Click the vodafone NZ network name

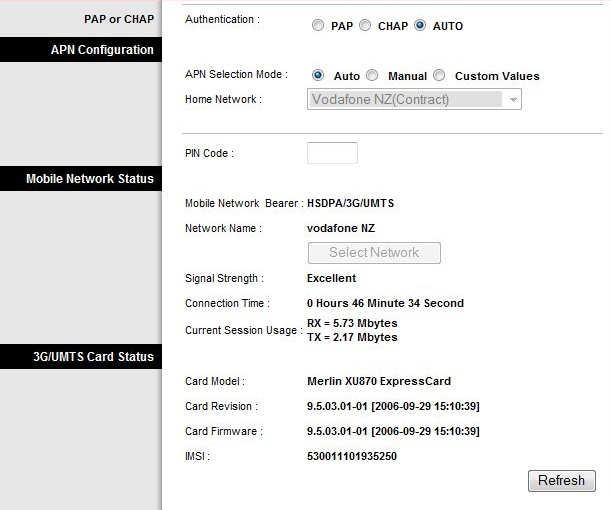tap(341, 228)
